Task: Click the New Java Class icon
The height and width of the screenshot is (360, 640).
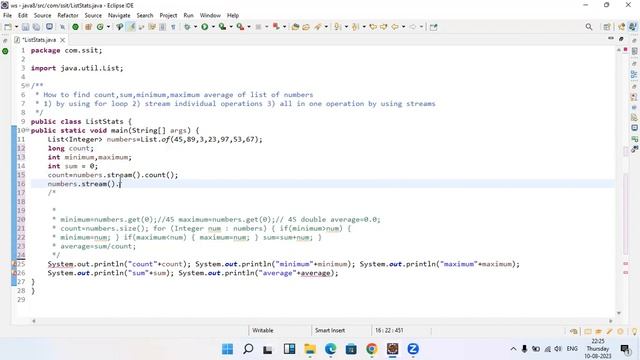Action: click(x=100, y=27)
